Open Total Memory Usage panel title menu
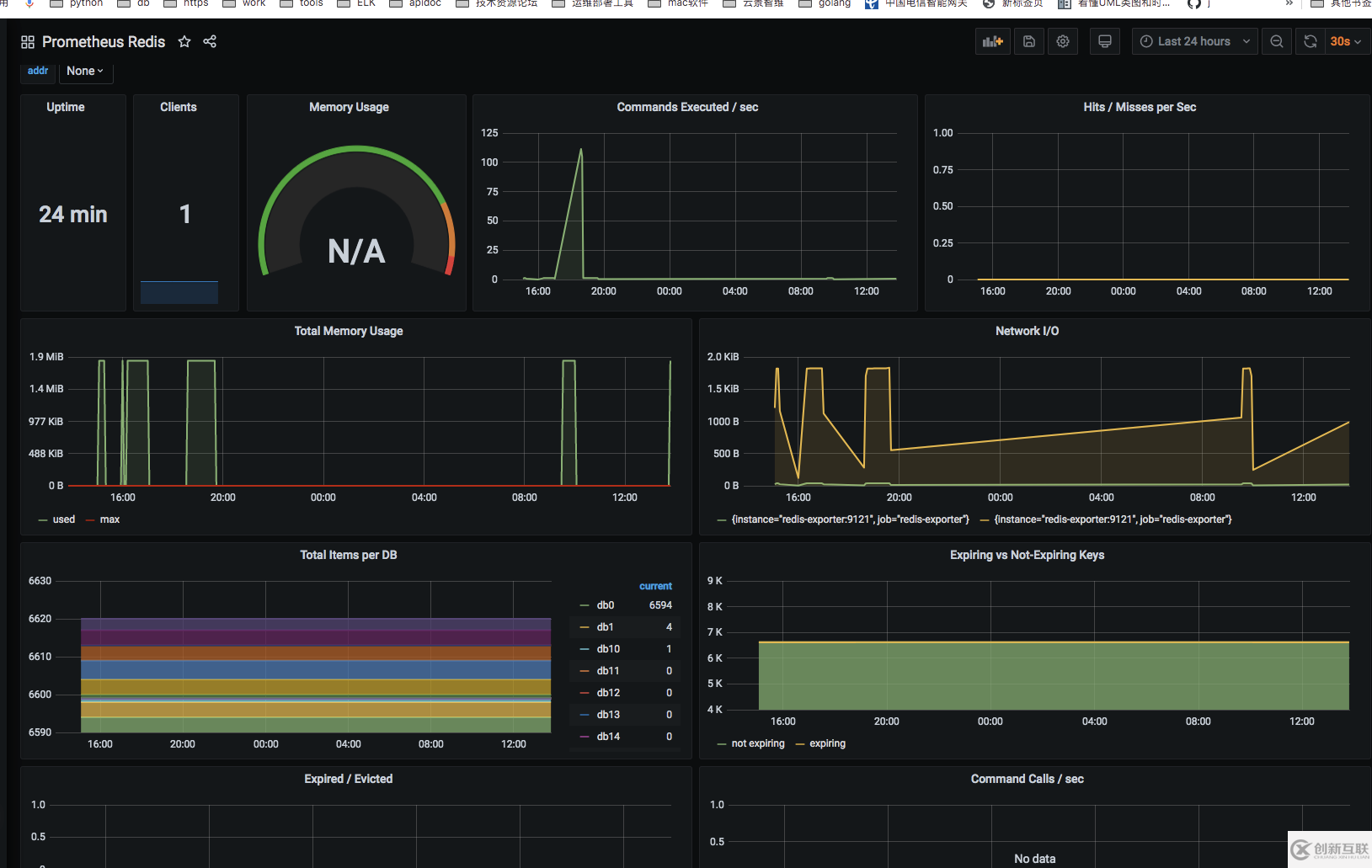The height and width of the screenshot is (868, 1372). pyautogui.click(x=349, y=331)
